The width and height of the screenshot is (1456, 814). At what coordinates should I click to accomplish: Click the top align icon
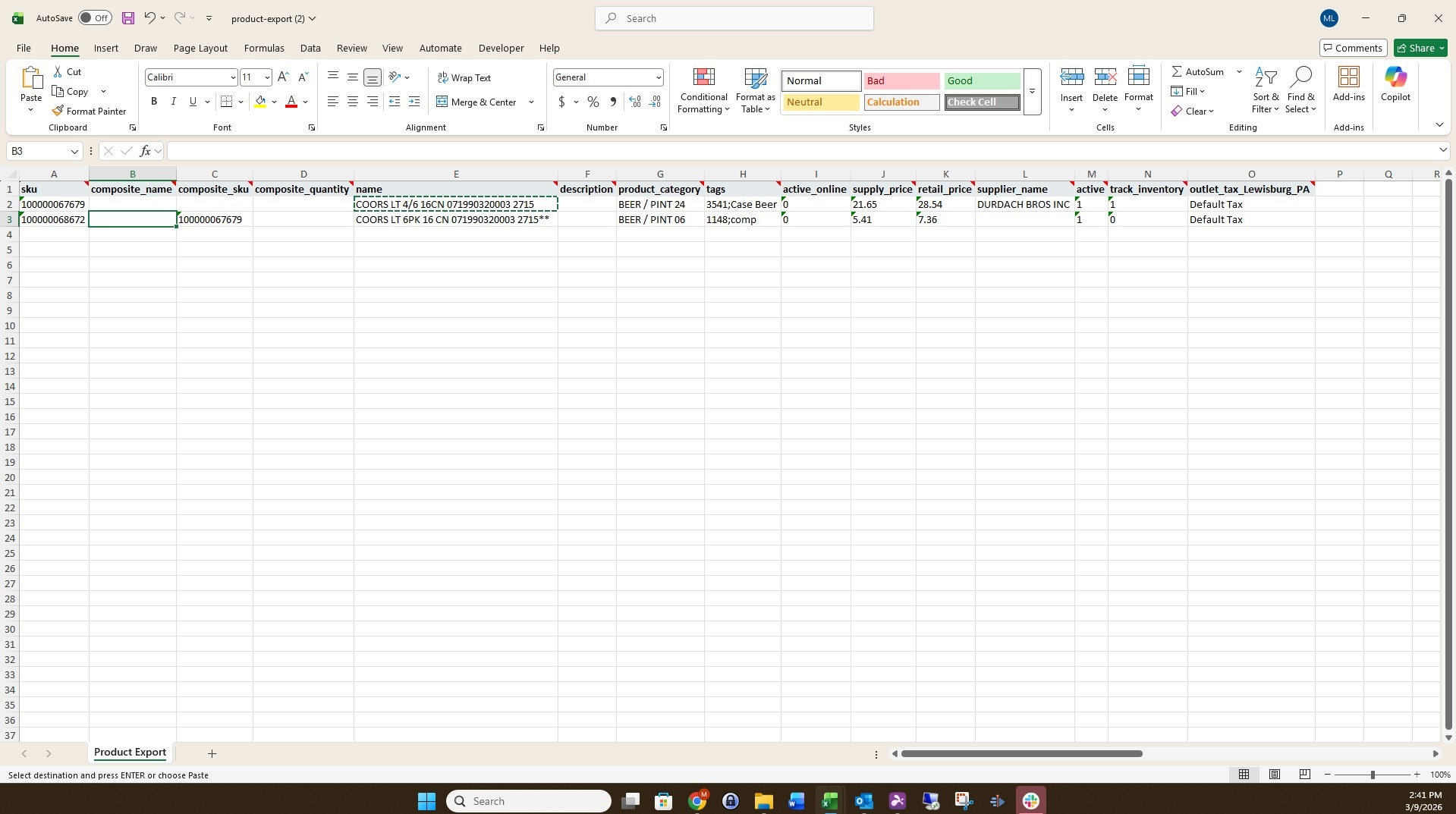click(333, 77)
